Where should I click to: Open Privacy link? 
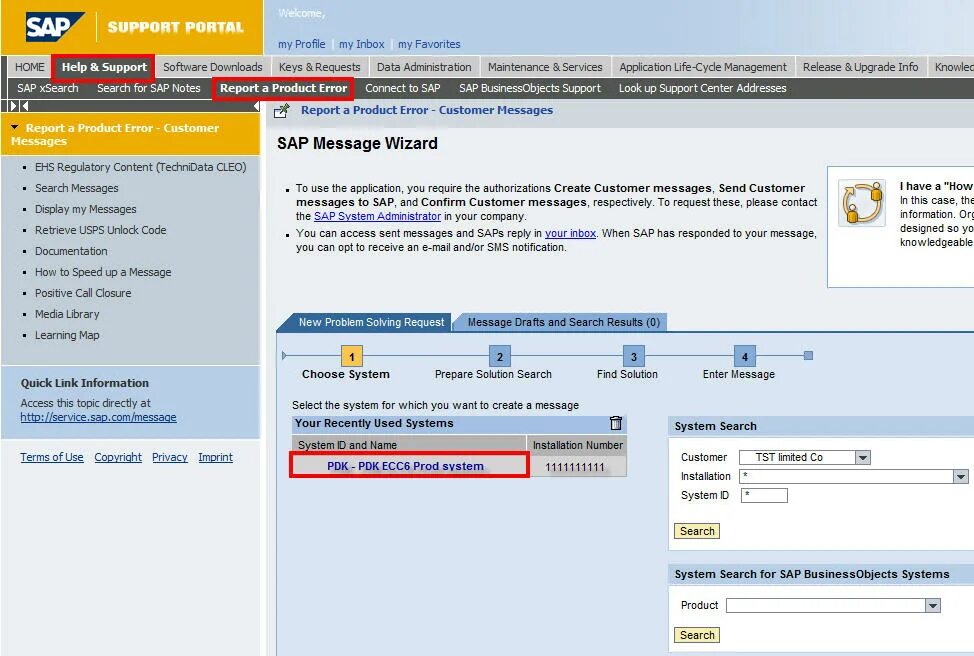[x=170, y=457]
